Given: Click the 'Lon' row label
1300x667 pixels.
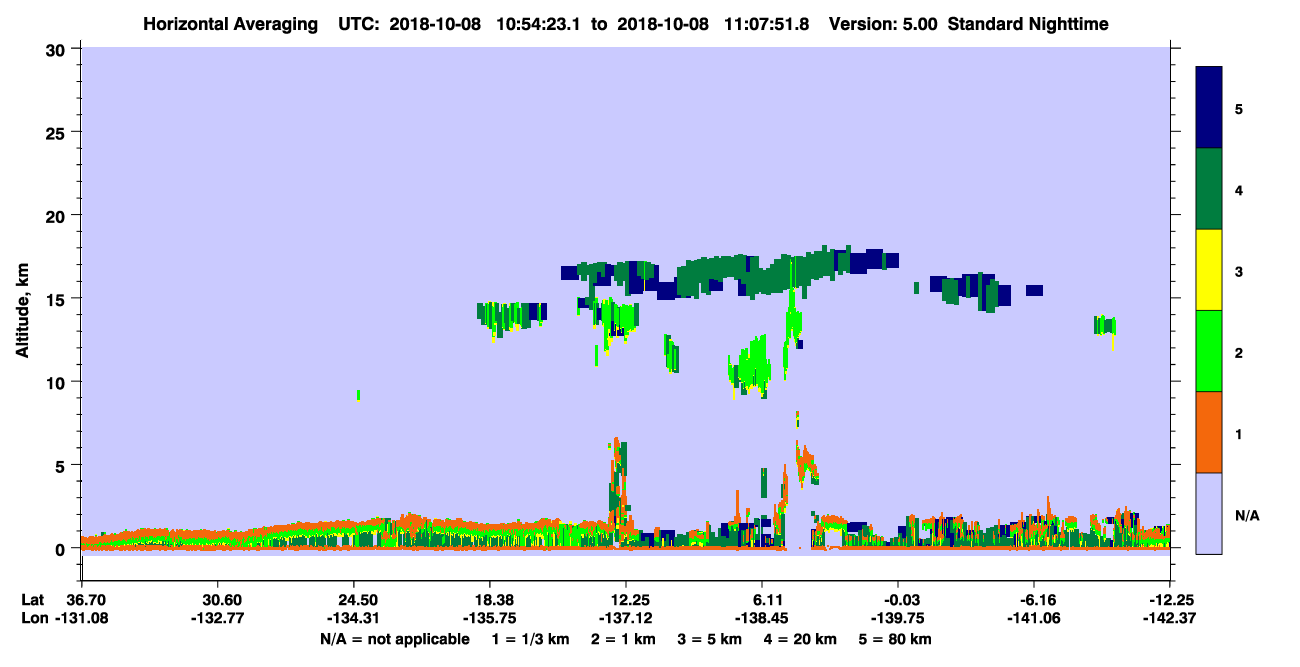Looking at the screenshot, I should [x=34, y=618].
